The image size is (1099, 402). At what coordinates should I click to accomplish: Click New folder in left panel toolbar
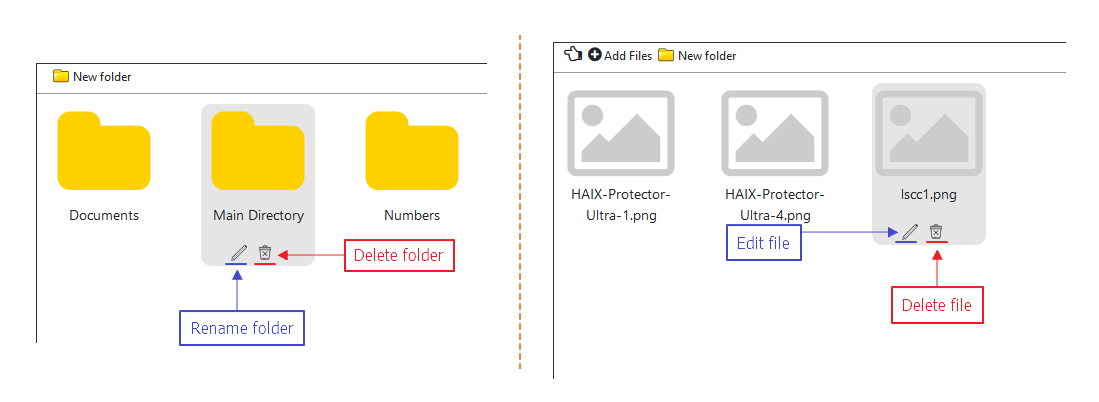(92, 76)
